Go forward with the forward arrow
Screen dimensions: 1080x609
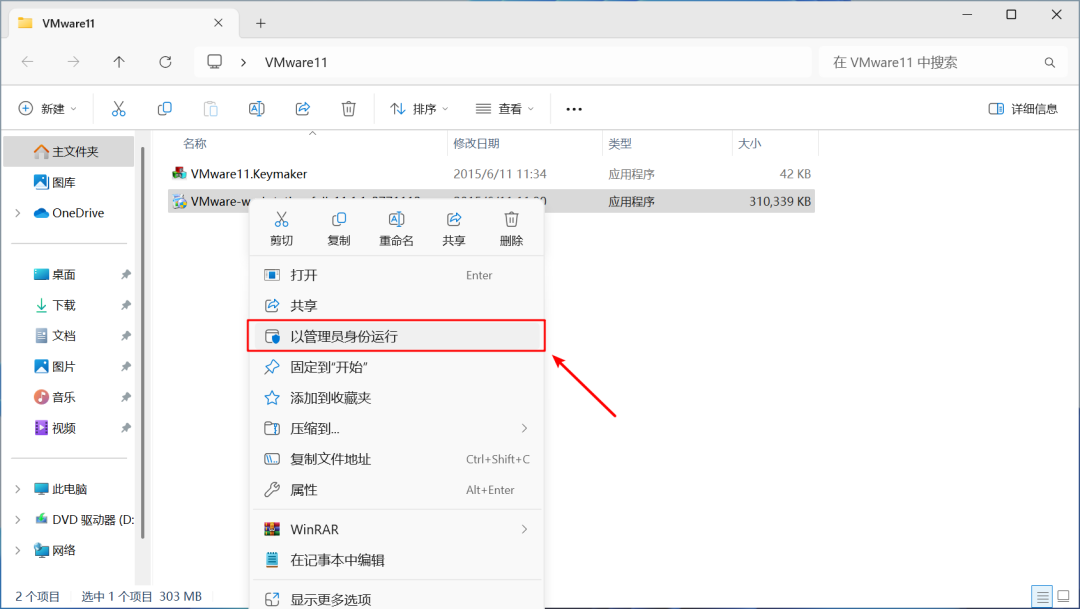click(x=73, y=62)
